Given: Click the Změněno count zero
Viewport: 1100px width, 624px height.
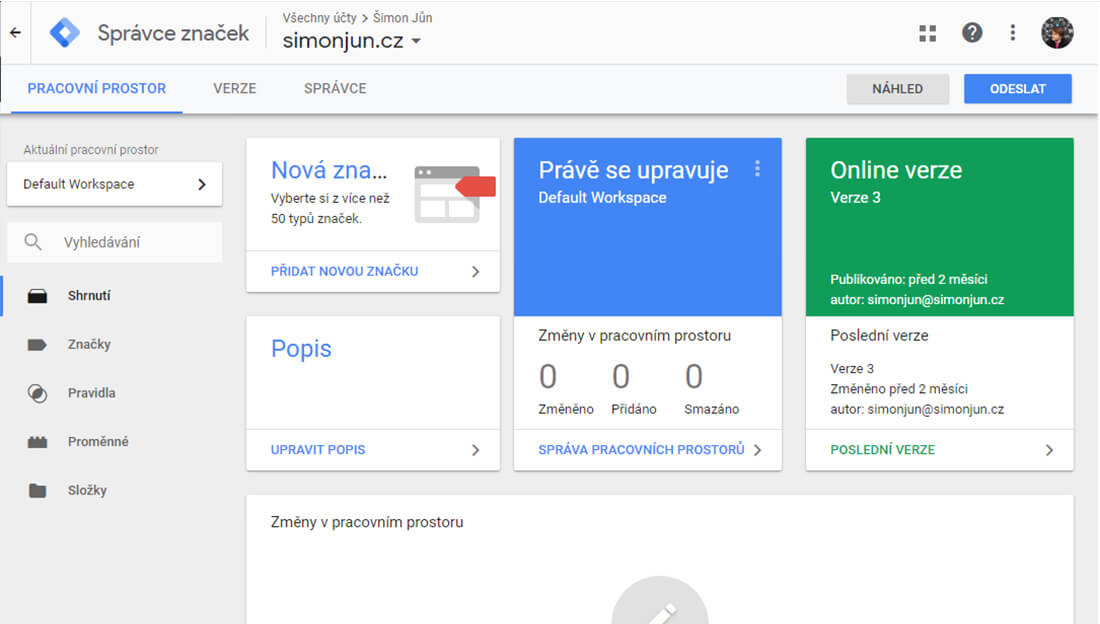Looking at the screenshot, I should coord(548,376).
